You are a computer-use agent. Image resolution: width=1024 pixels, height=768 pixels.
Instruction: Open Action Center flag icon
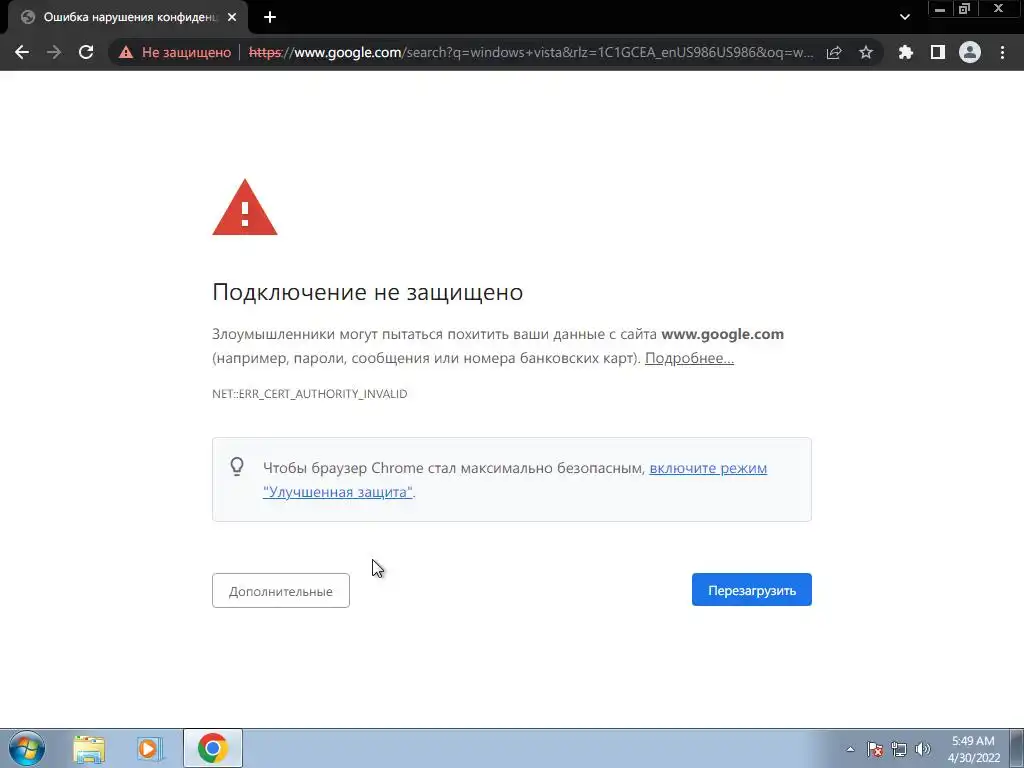coord(875,749)
